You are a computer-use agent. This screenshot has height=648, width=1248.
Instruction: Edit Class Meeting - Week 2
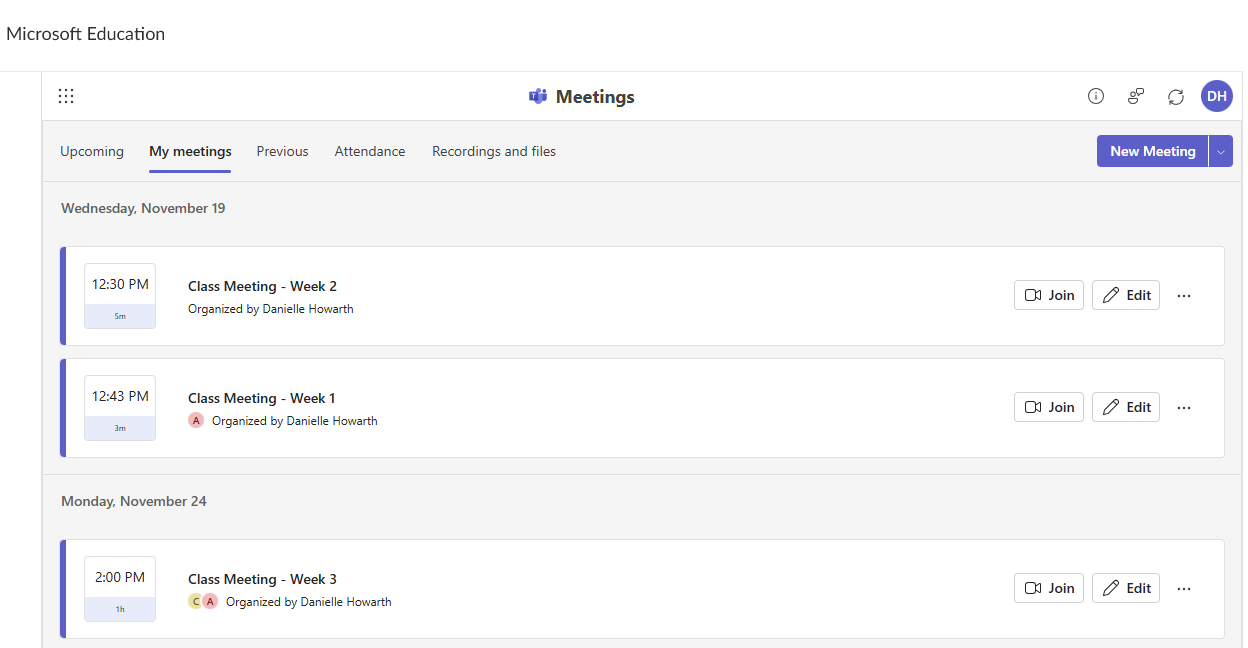(x=1126, y=295)
